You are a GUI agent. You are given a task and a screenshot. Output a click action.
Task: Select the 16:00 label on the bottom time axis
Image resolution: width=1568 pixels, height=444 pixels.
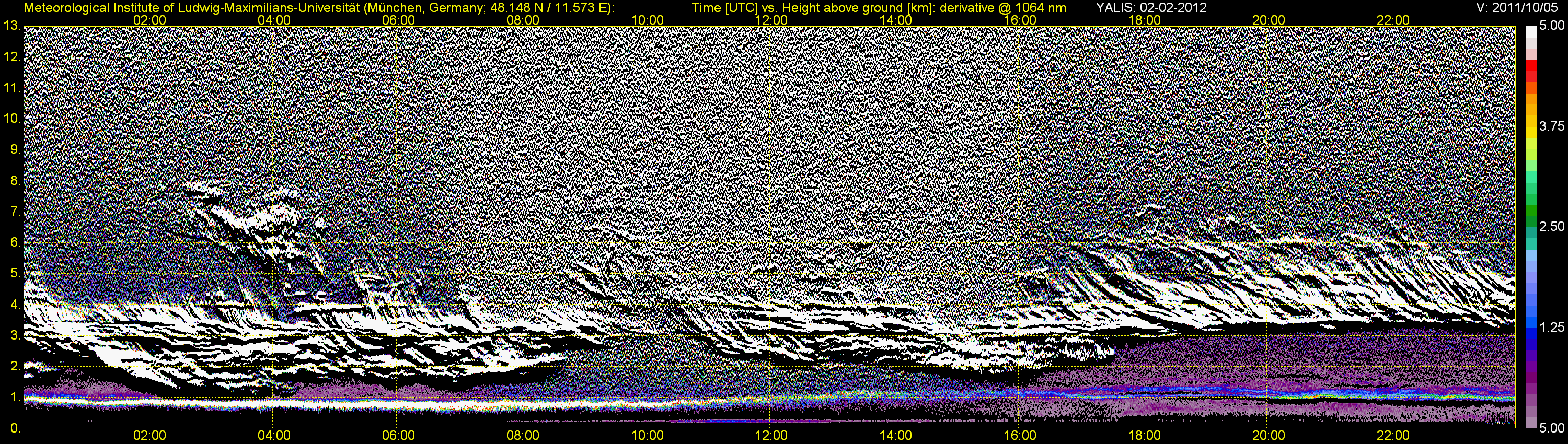(1020, 436)
